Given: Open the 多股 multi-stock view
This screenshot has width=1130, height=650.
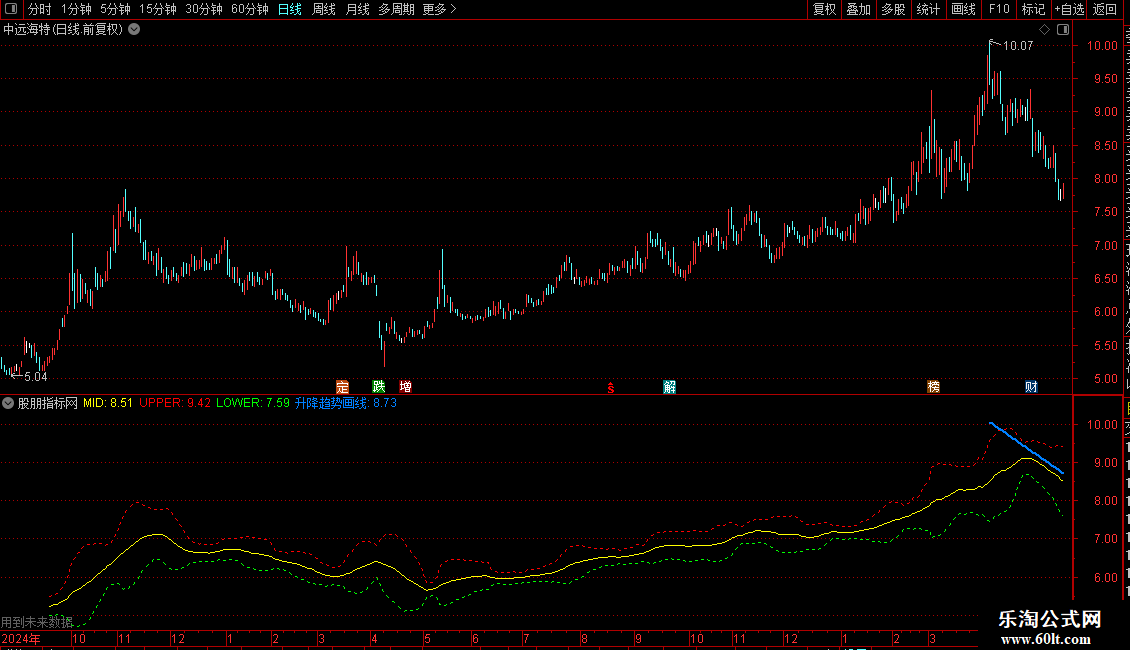Looking at the screenshot, I should tap(894, 9).
